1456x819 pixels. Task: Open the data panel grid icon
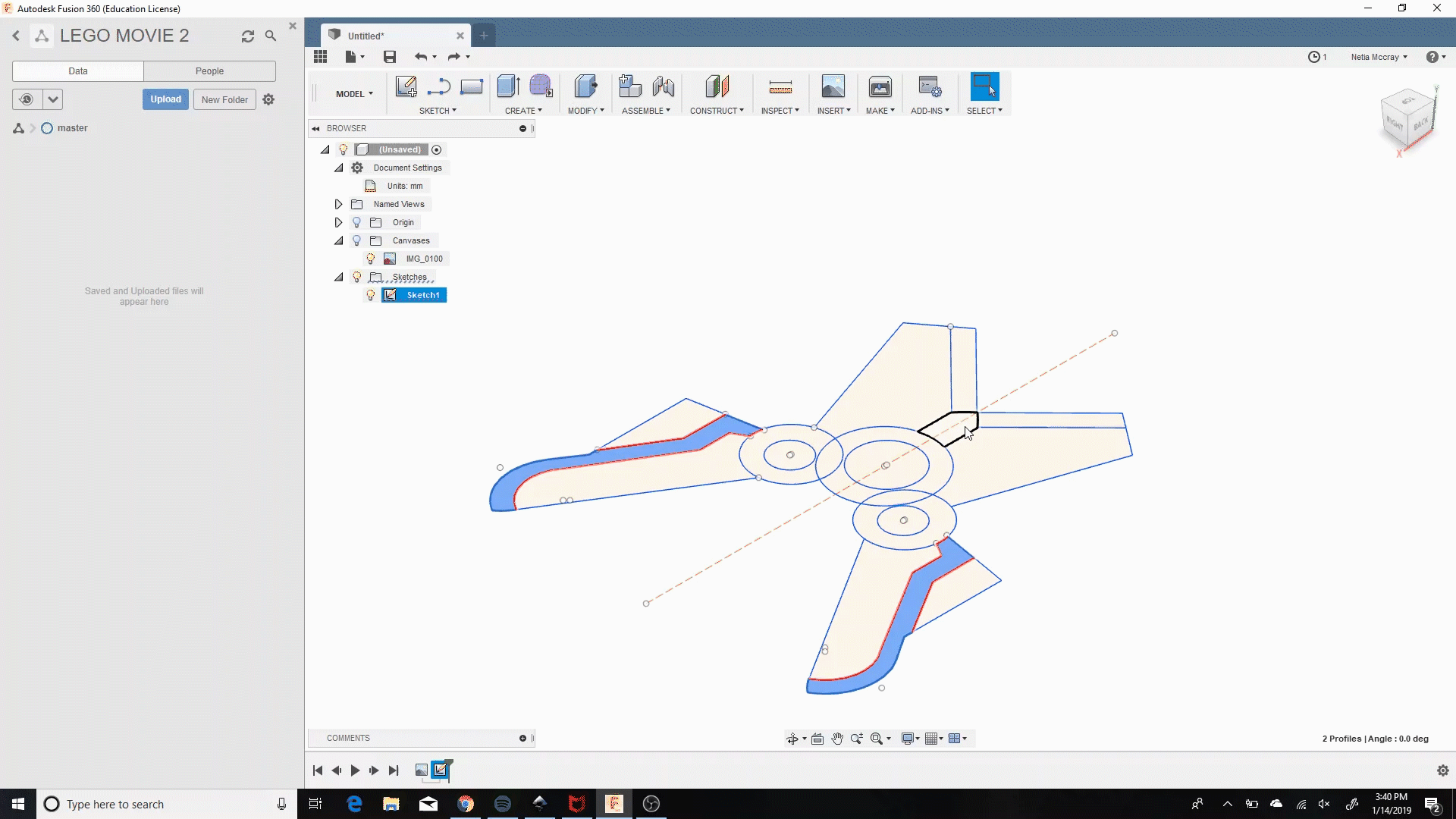pyautogui.click(x=320, y=57)
